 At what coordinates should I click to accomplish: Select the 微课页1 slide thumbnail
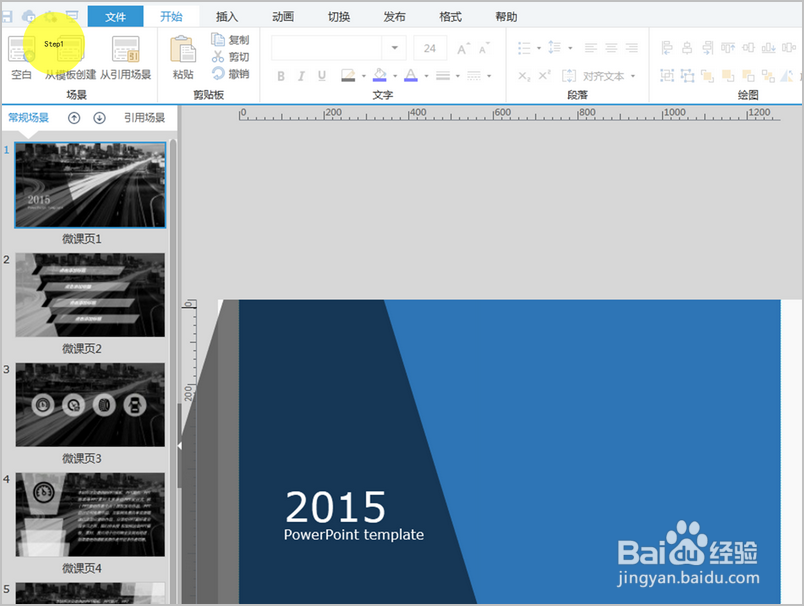click(x=90, y=185)
